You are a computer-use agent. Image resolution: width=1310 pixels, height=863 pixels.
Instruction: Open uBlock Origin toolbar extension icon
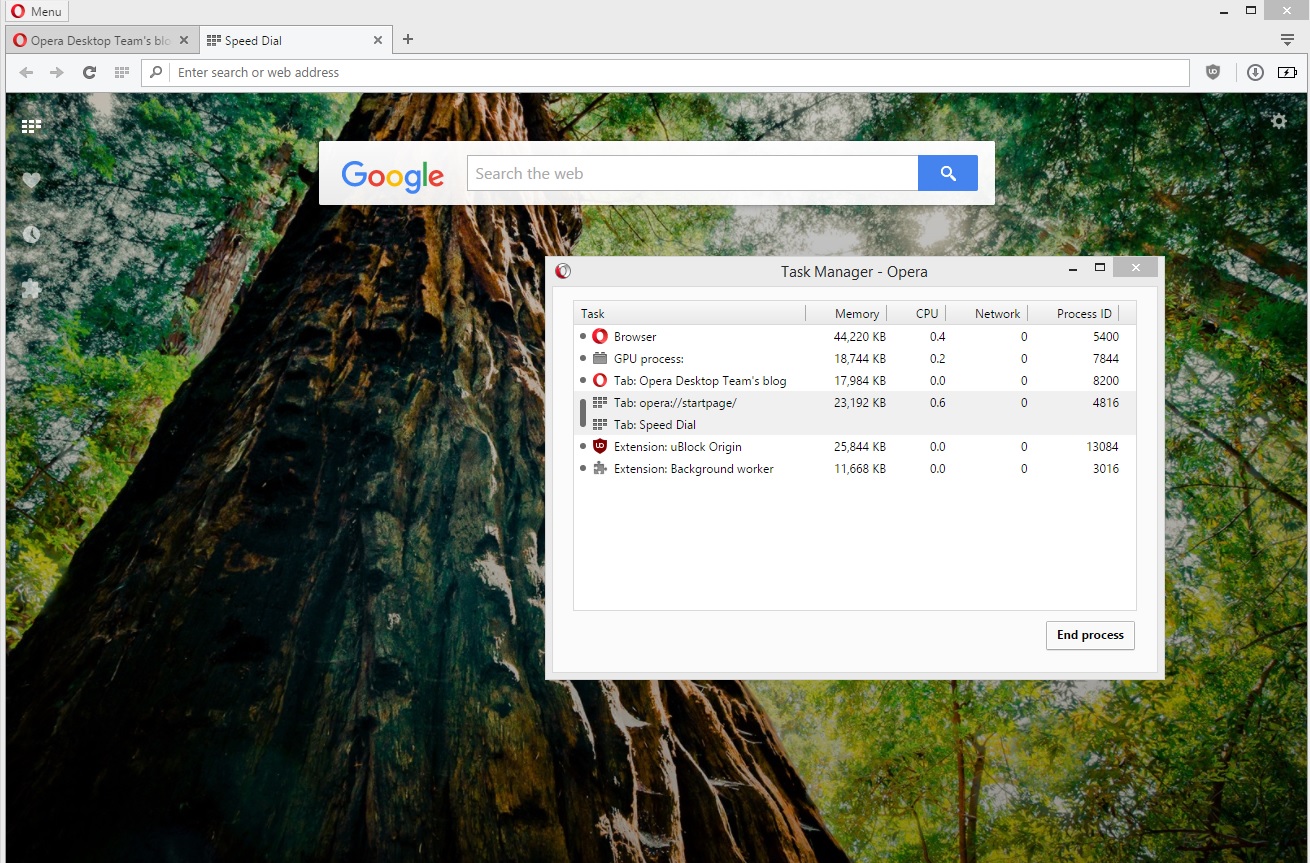pyautogui.click(x=1213, y=72)
